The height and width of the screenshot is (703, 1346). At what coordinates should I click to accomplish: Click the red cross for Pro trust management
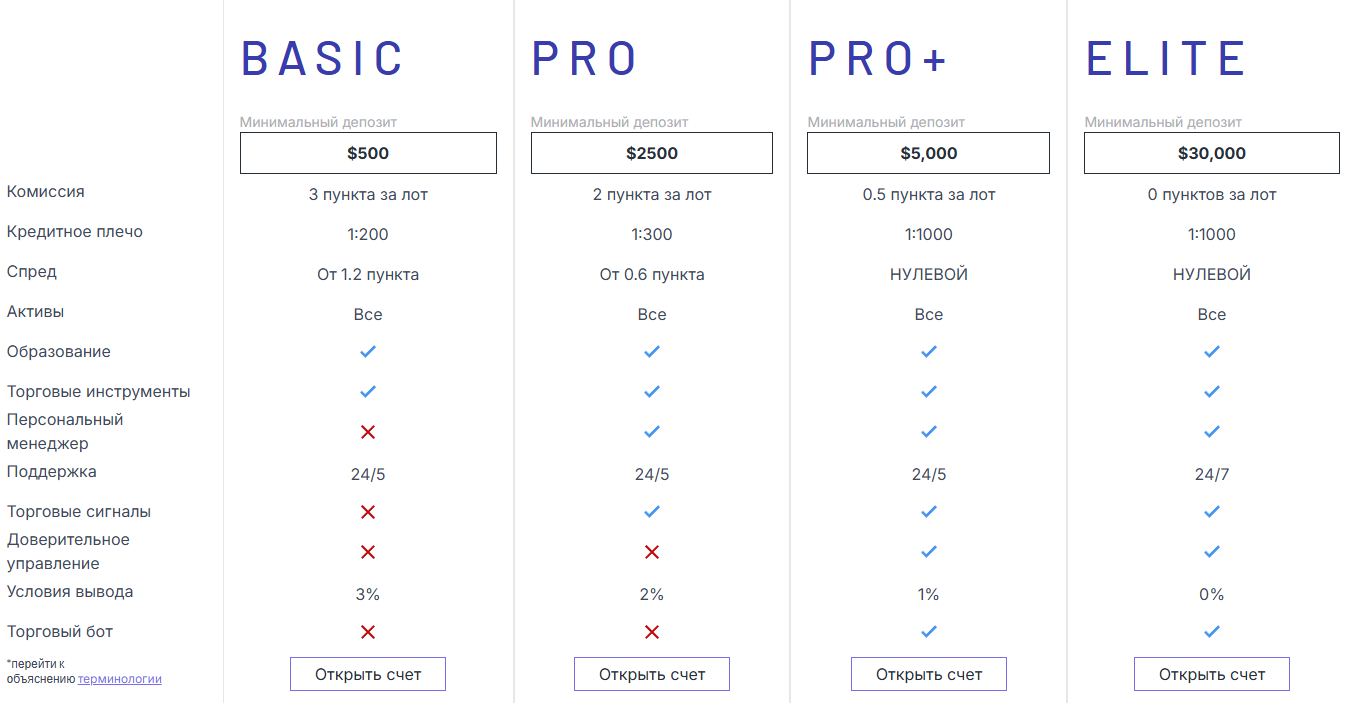point(652,552)
